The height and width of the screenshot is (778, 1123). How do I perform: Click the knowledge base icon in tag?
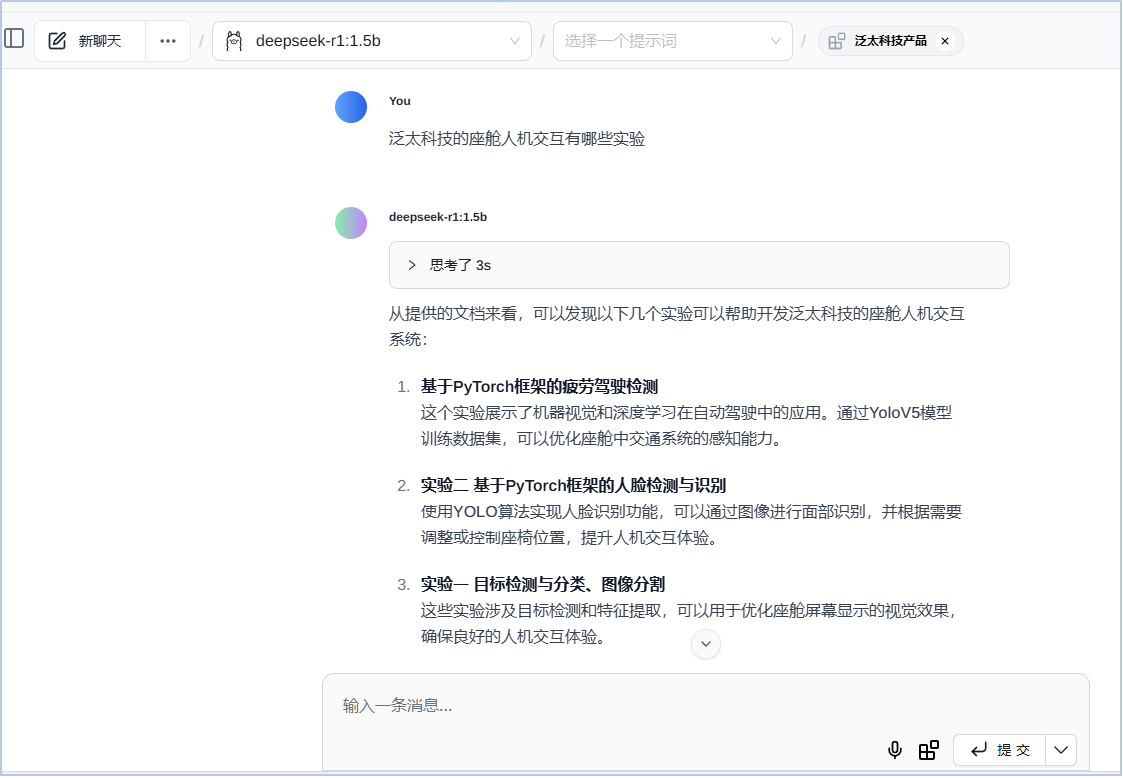pyautogui.click(x=837, y=41)
